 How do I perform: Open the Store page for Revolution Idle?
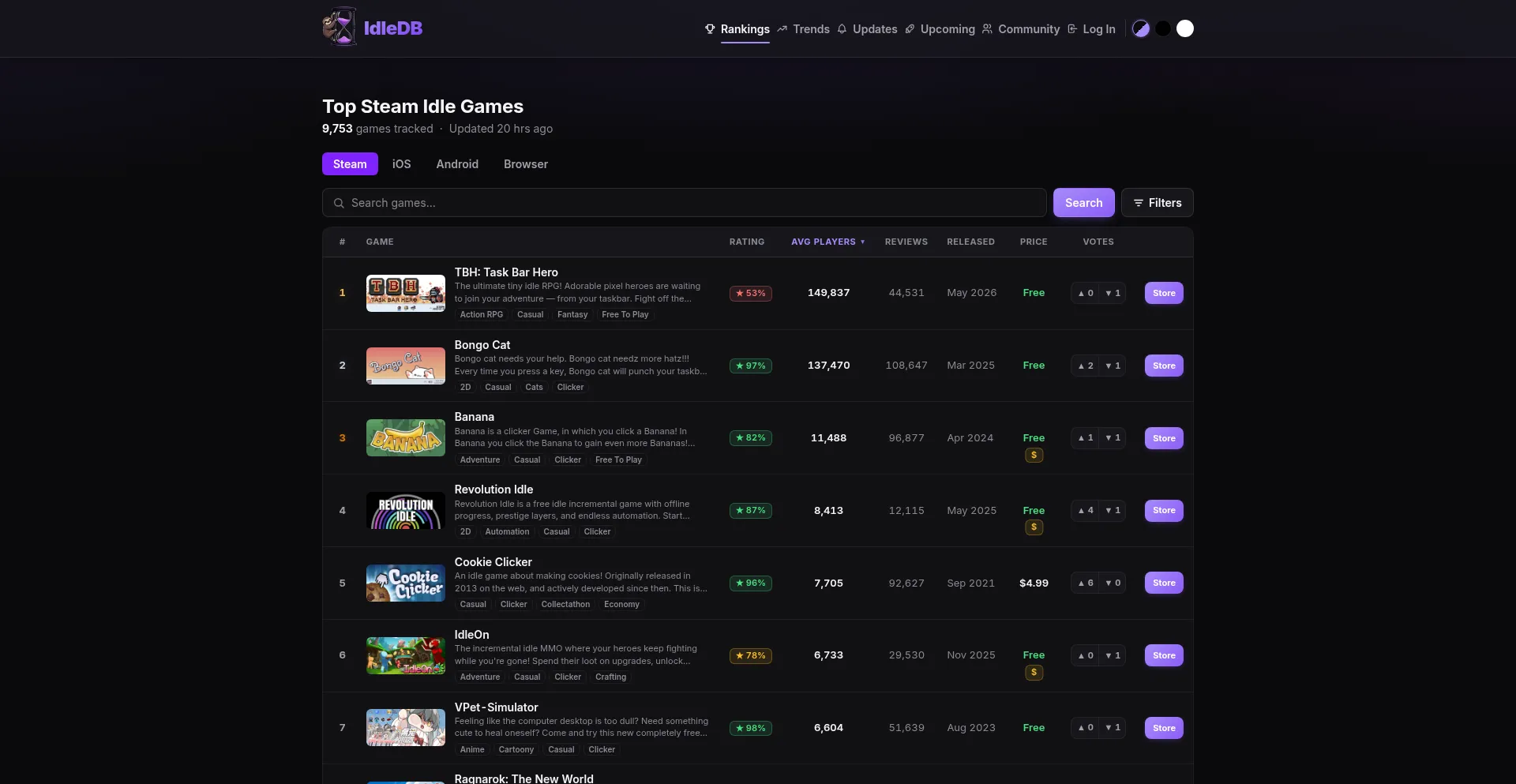tap(1164, 510)
